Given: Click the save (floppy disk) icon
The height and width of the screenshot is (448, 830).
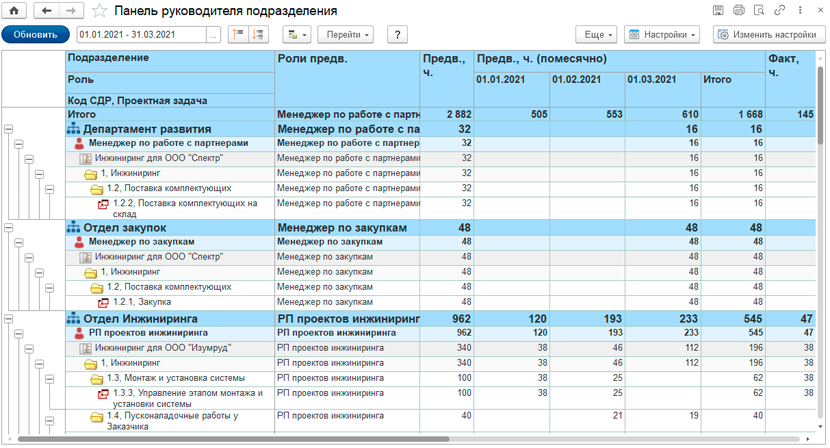Looking at the screenshot, I should coord(718,11).
